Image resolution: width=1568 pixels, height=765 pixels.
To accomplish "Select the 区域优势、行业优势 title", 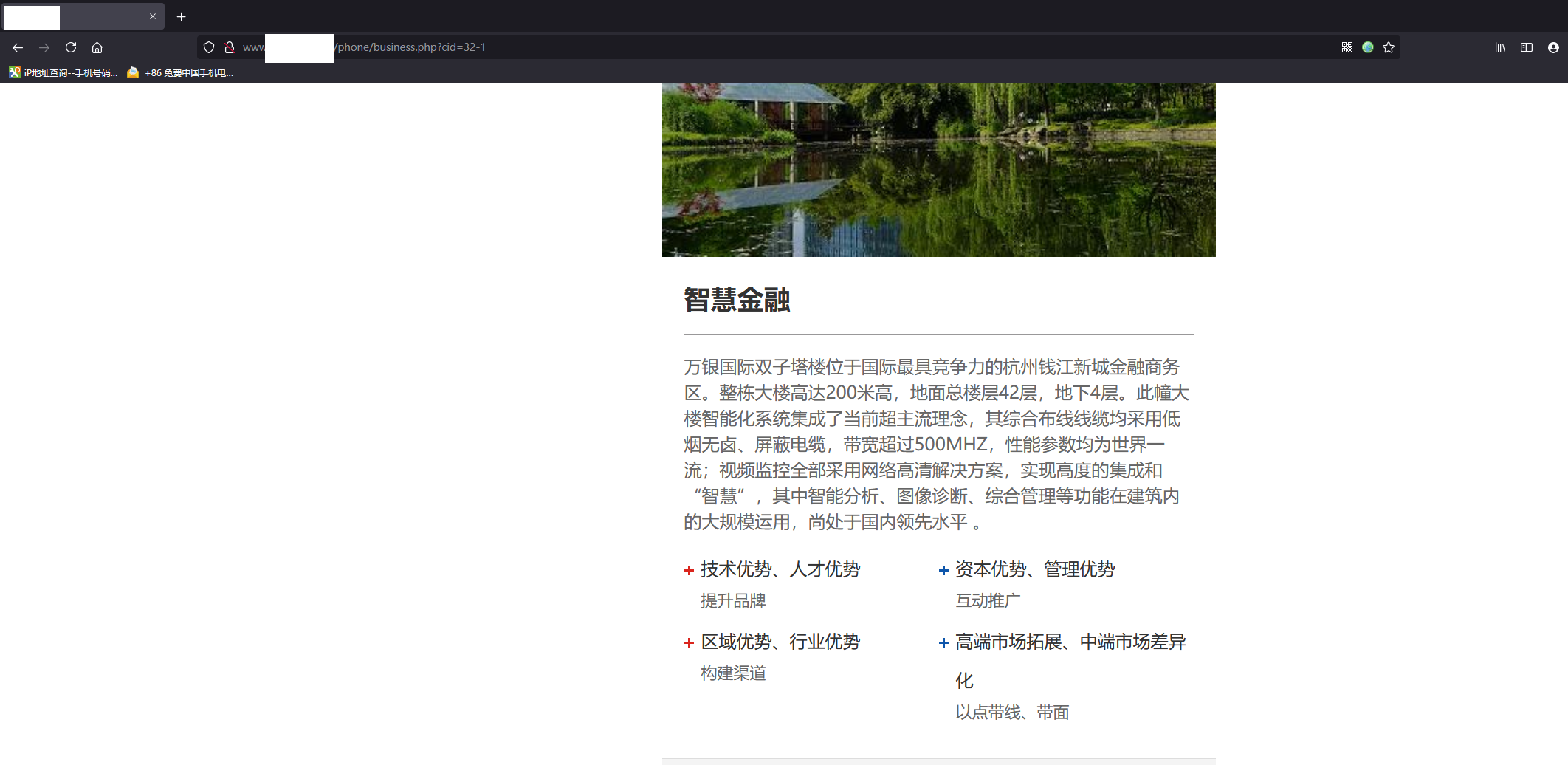I will [x=780, y=642].
